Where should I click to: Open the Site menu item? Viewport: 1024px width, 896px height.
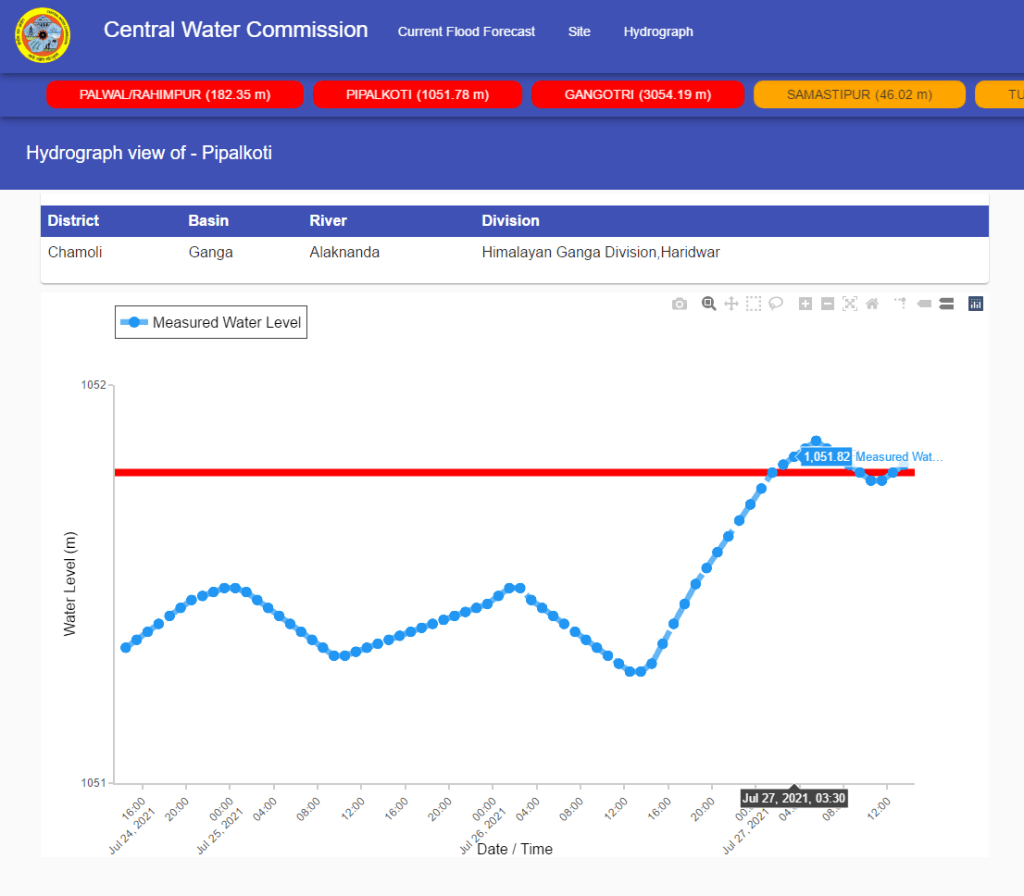[579, 32]
